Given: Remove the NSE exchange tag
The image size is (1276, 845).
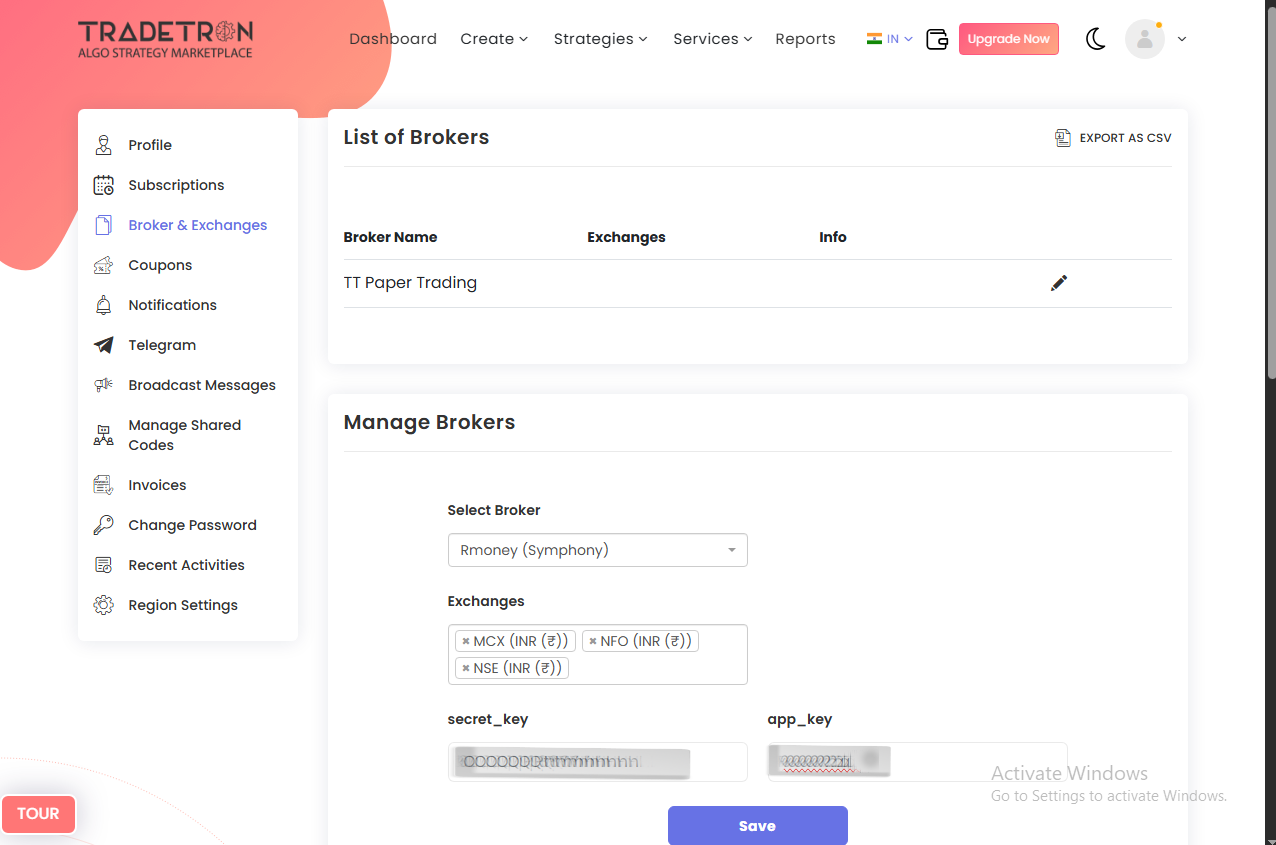Looking at the screenshot, I should coord(466,668).
